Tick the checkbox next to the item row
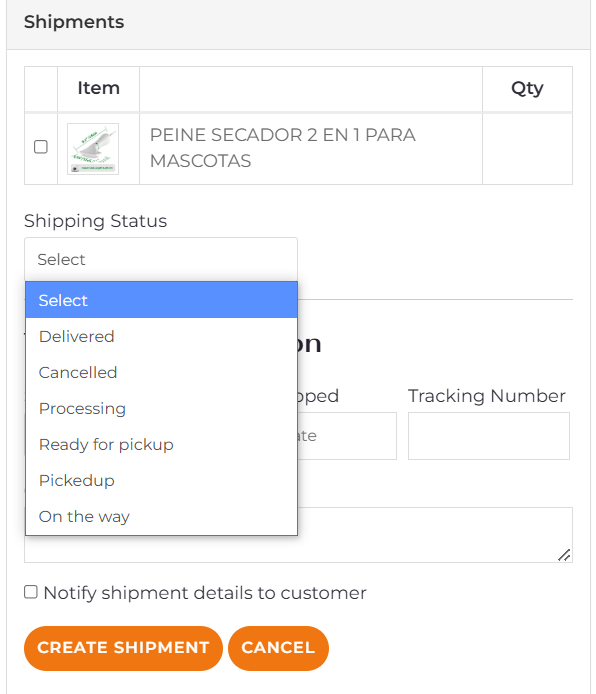Screen dimensions: 596x694 pos(41,147)
